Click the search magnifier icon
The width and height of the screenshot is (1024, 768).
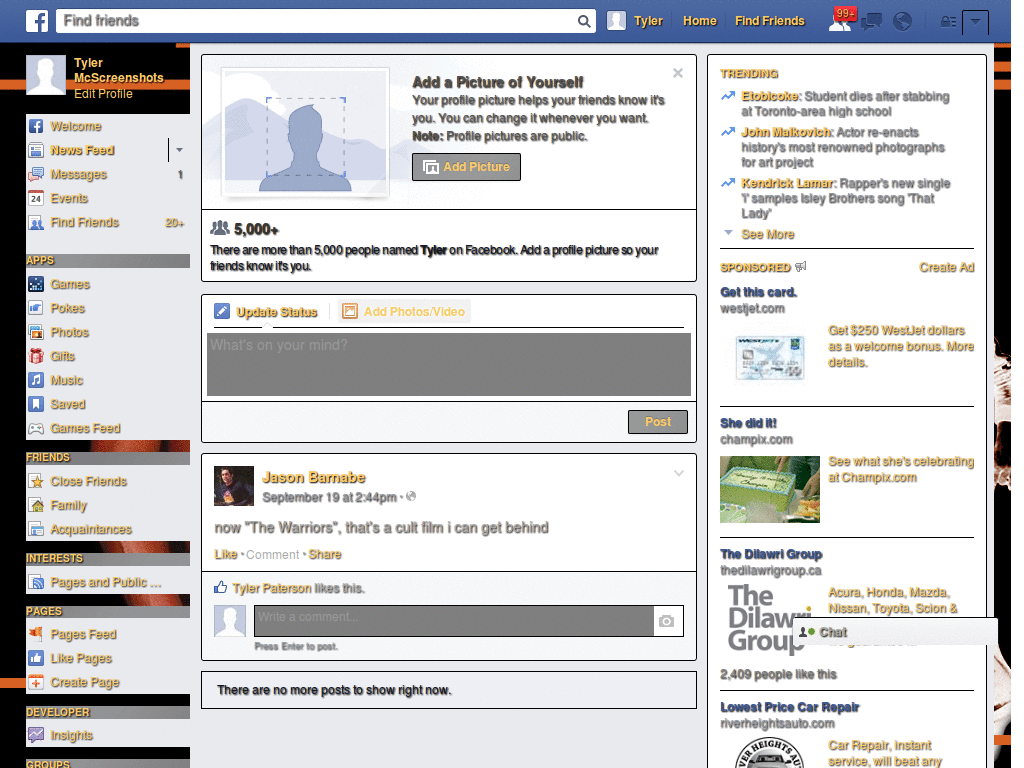tap(584, 22)
